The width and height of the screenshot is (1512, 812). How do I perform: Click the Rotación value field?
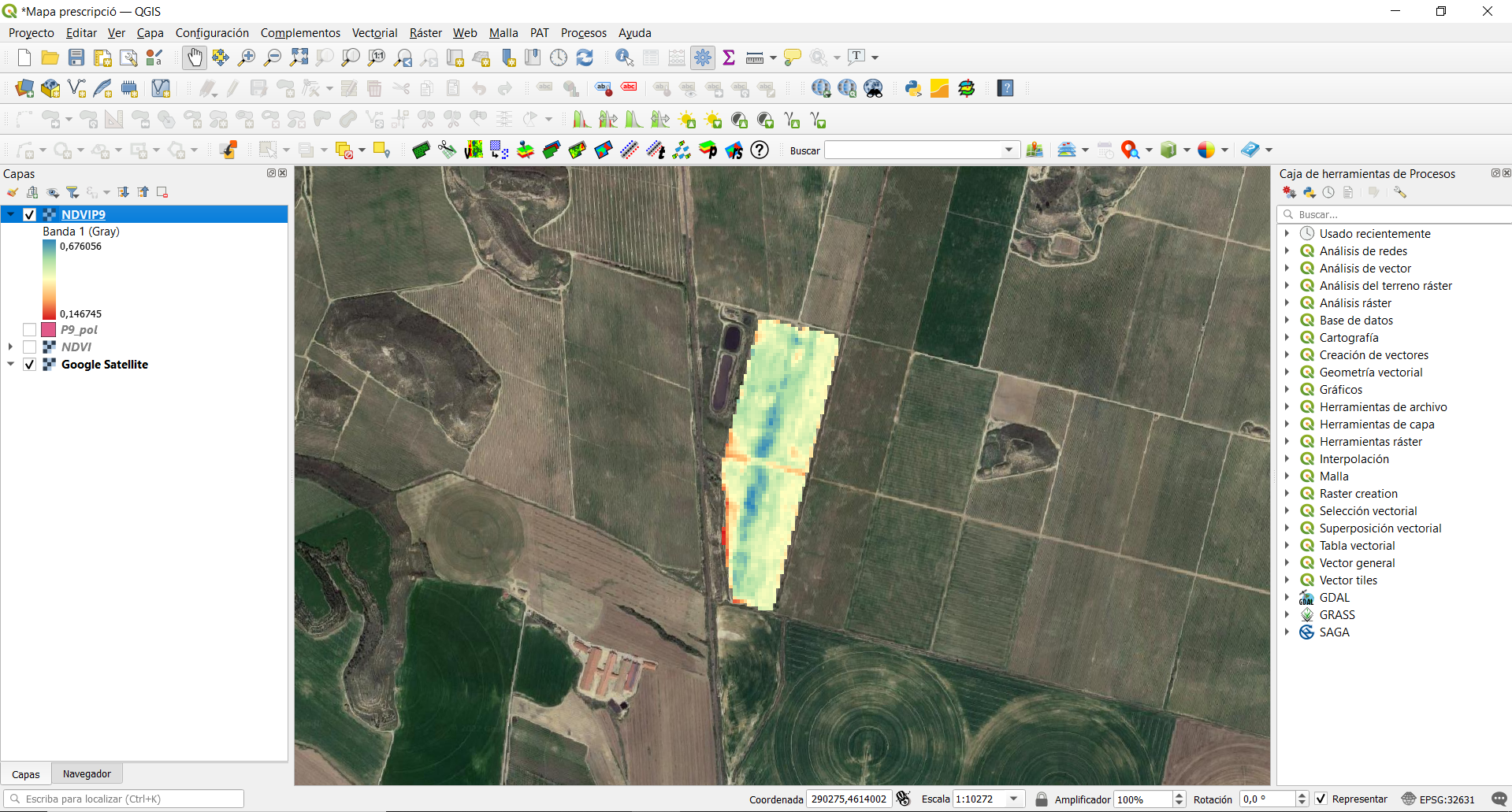tap(1267, 799)
